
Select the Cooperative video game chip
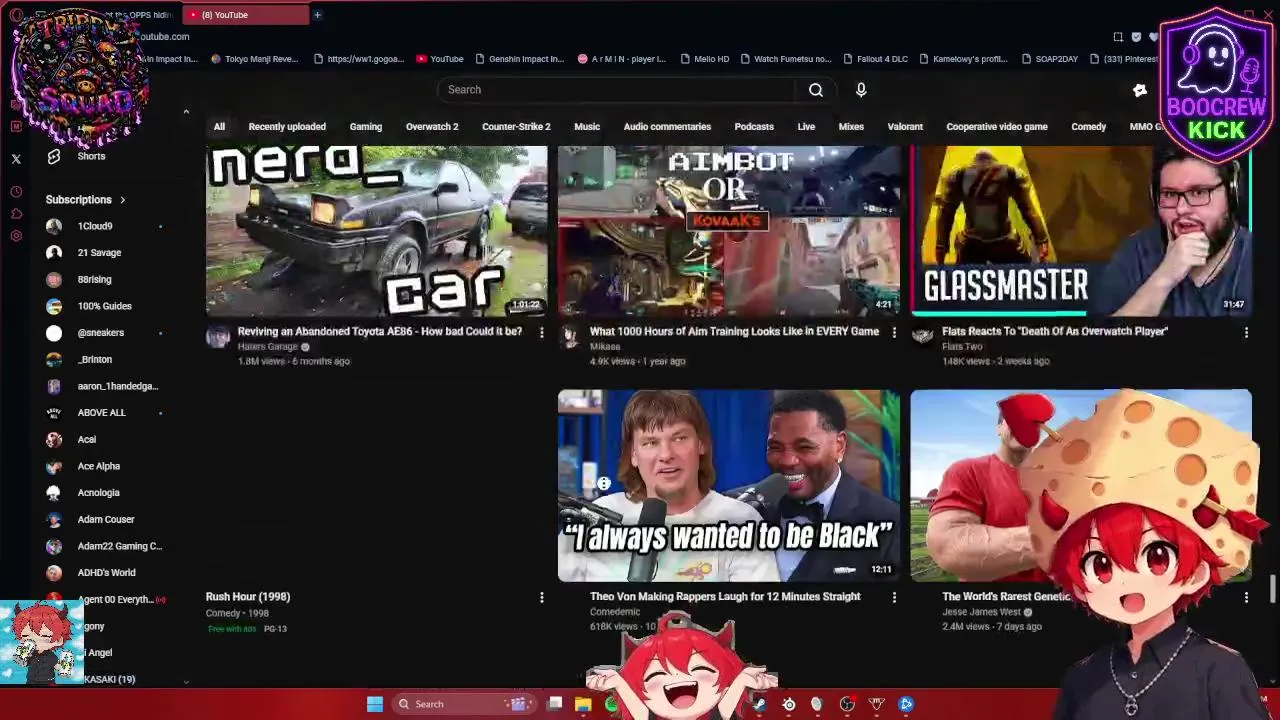[x=997, y=127]
